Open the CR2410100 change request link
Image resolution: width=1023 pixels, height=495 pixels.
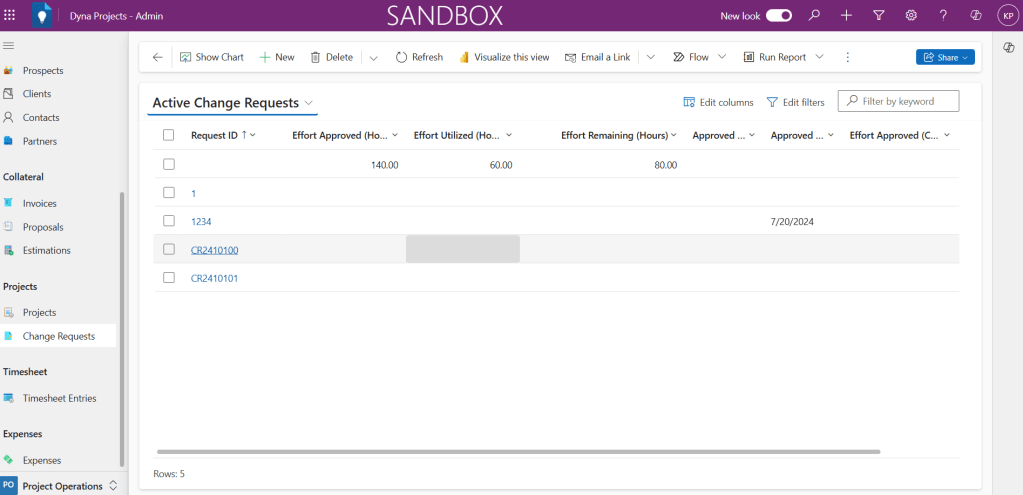[x=214, y=250]
